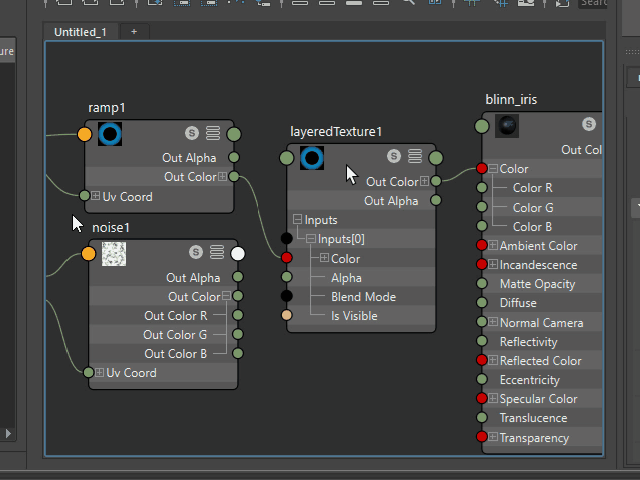Add a new node editor tab

[x=134, y=32]
